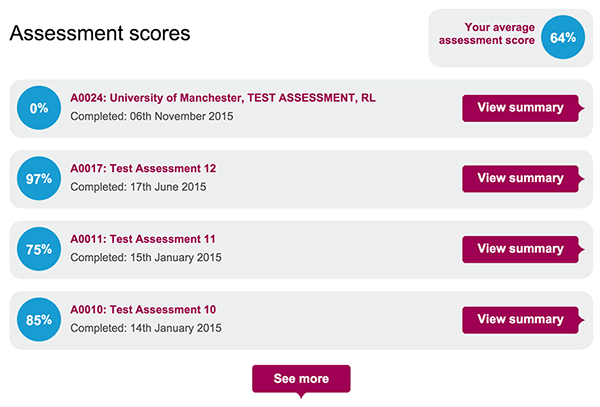Select the A0011 Test Assessment 11 title
Viewport: 600px width, 407px height.
(x=143, y=239)
